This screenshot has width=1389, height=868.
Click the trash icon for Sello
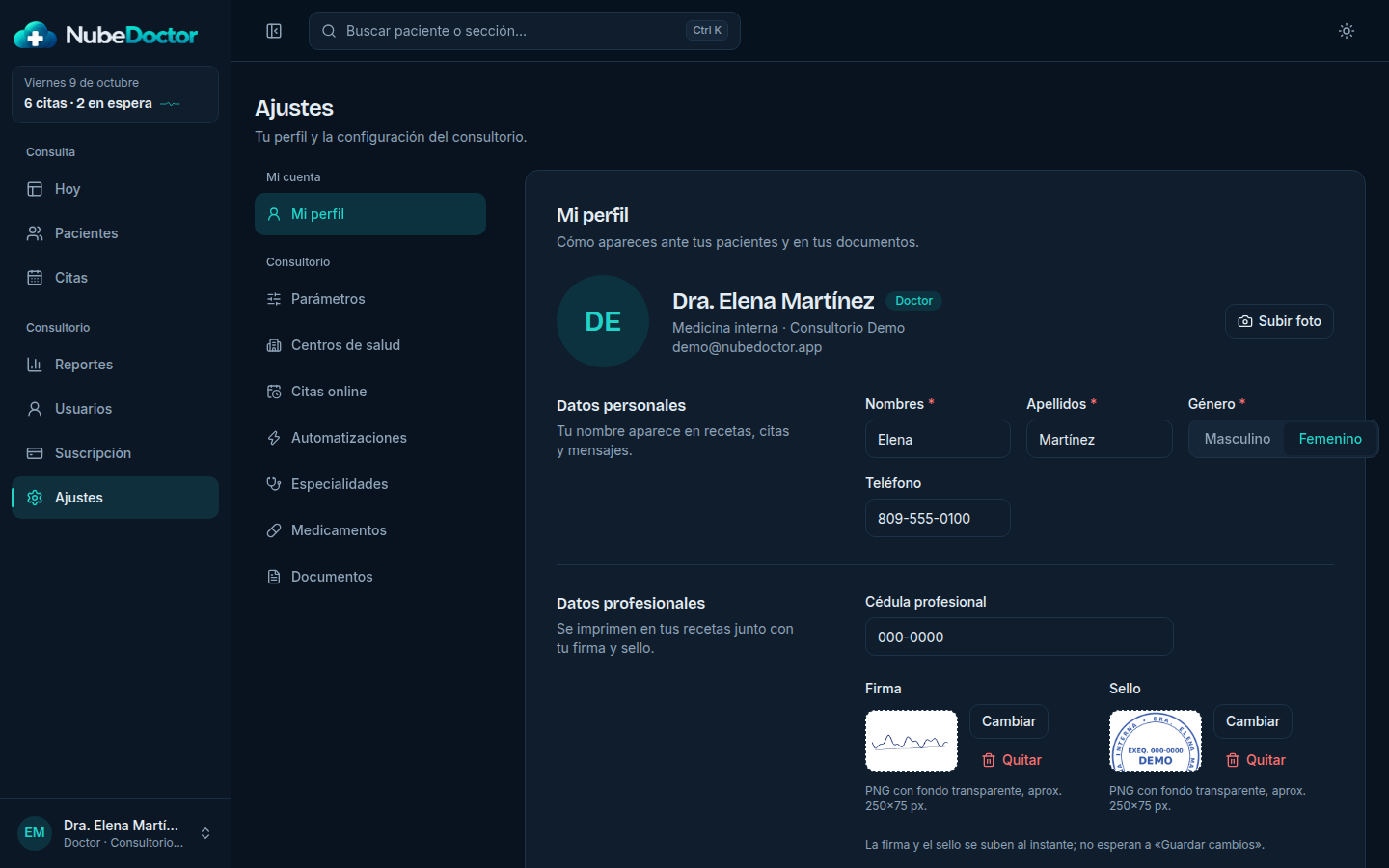[1233, 760]
